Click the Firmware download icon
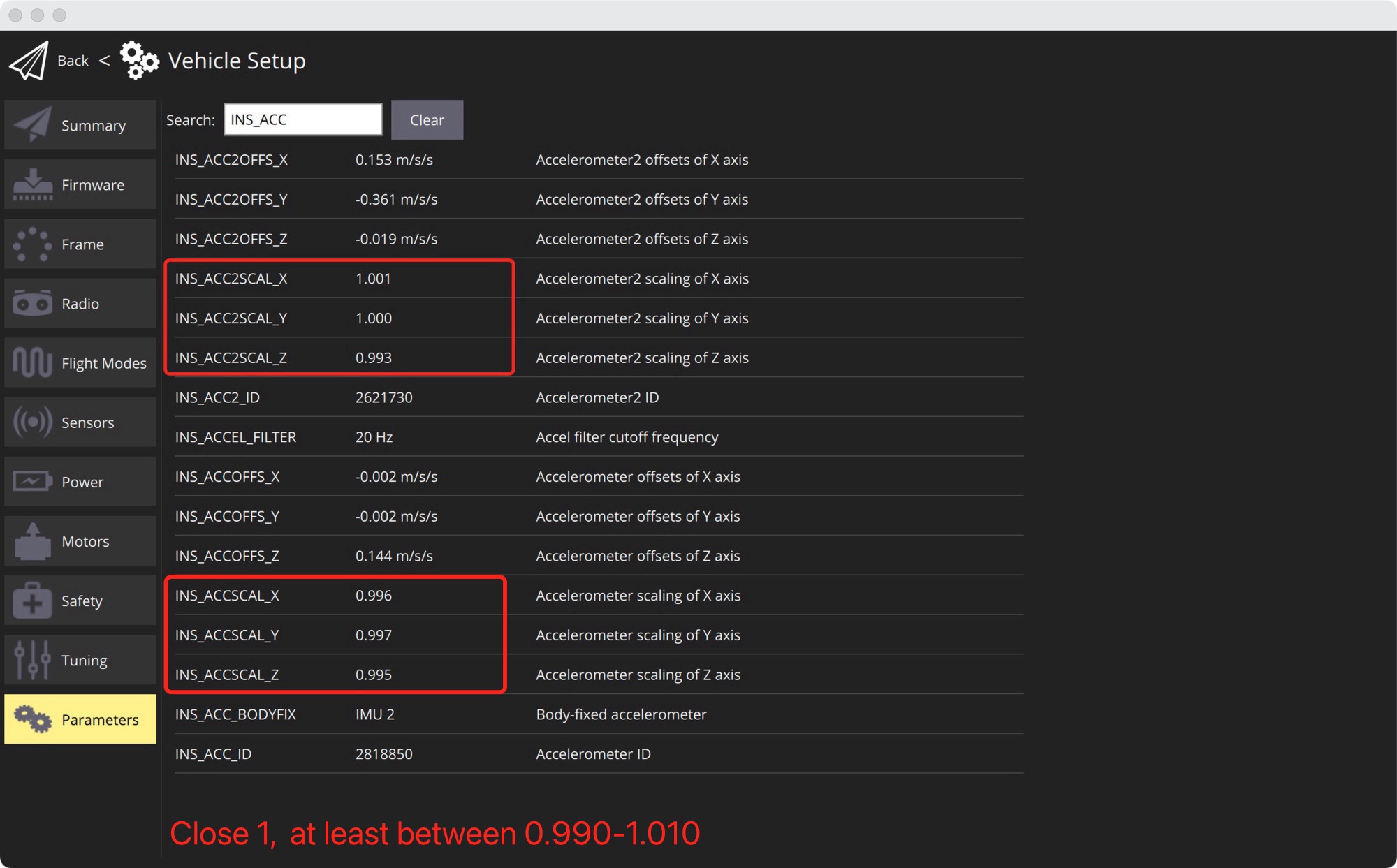Screen dimensions: 1397x868 click(x=33, y=184)
